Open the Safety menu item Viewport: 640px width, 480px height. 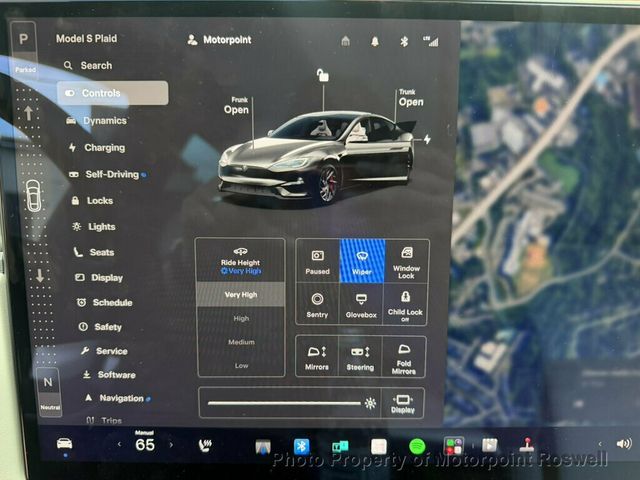point(100,327)
